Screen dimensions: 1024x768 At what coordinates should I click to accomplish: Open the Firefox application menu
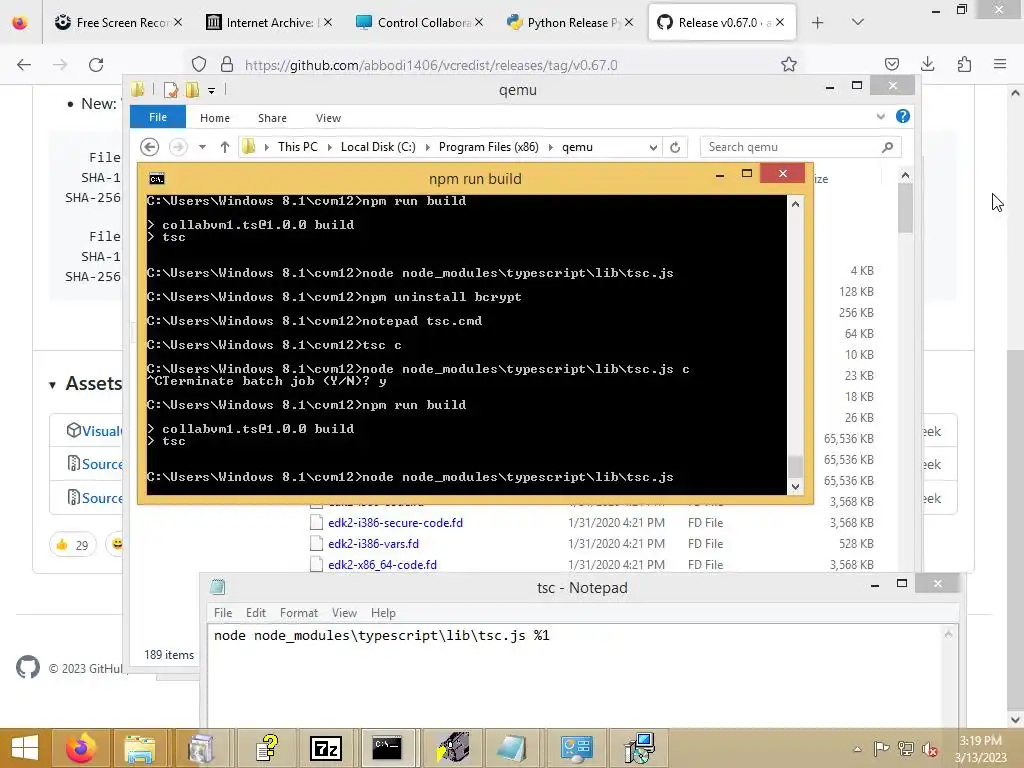pyautogui.click(x=1000, y=64)
